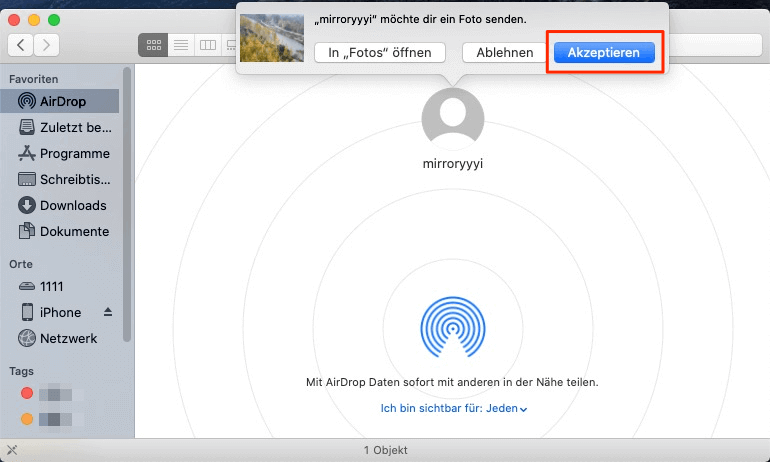Click the Akzeptieren button
Screen dimensions: 770x462
coord(604,53)
